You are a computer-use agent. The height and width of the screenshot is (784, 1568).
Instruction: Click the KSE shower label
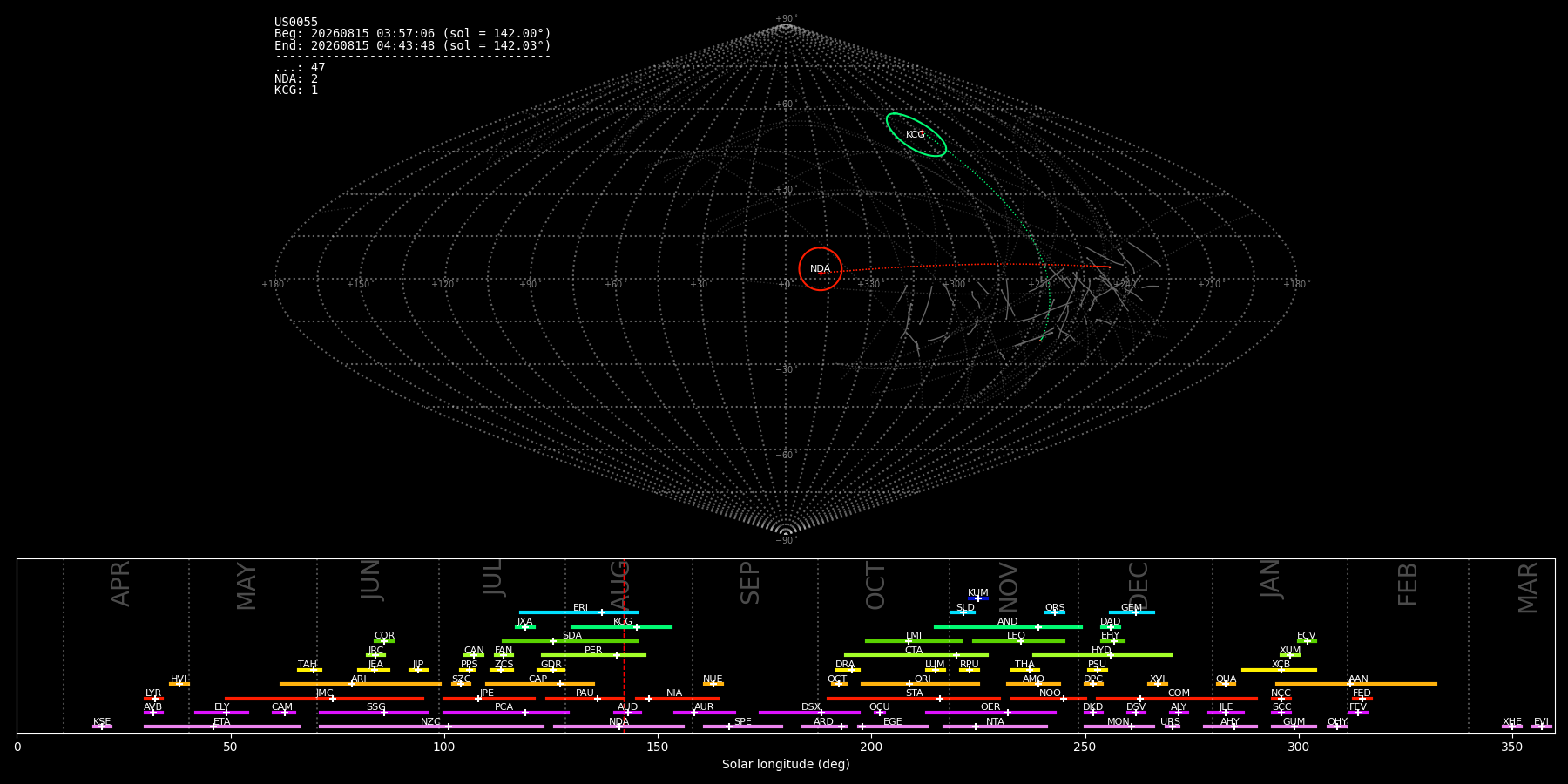coord(102,721)
